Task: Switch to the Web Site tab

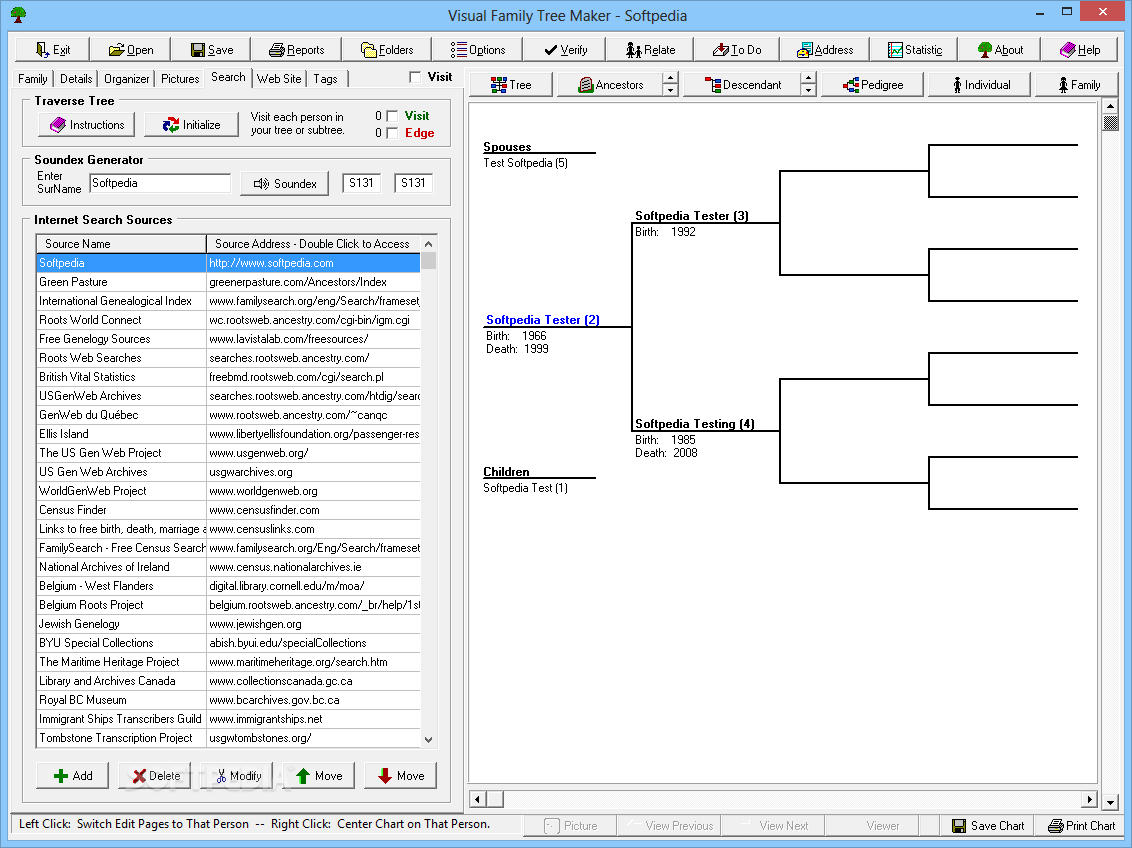Action: (279, 79)
